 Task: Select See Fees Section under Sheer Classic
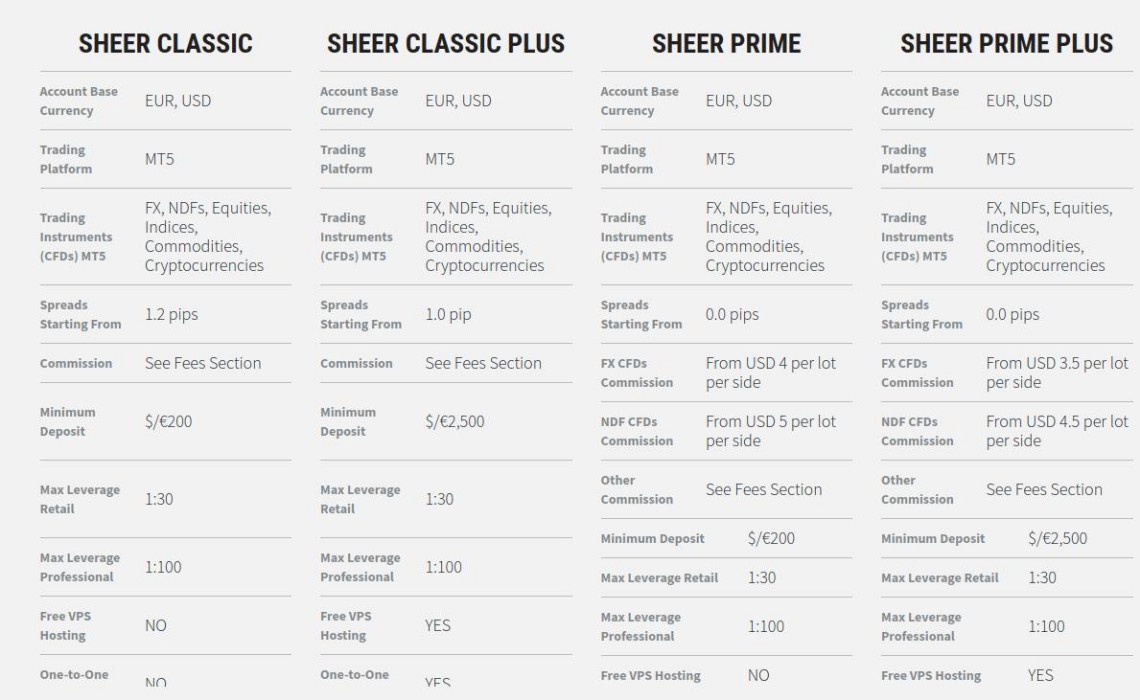[x=203, y=363]
